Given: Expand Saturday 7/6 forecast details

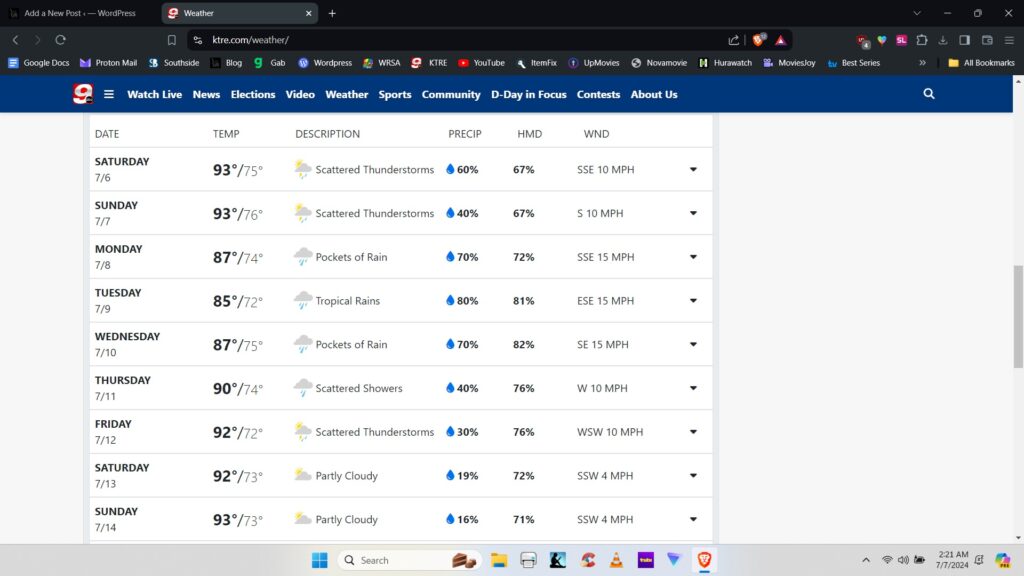Looking at the screenshot, I should pos(693,170).
